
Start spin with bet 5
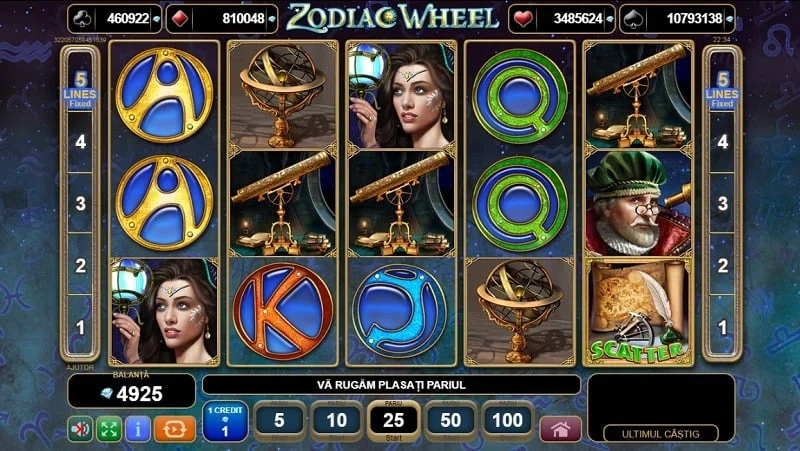(279, 421)
